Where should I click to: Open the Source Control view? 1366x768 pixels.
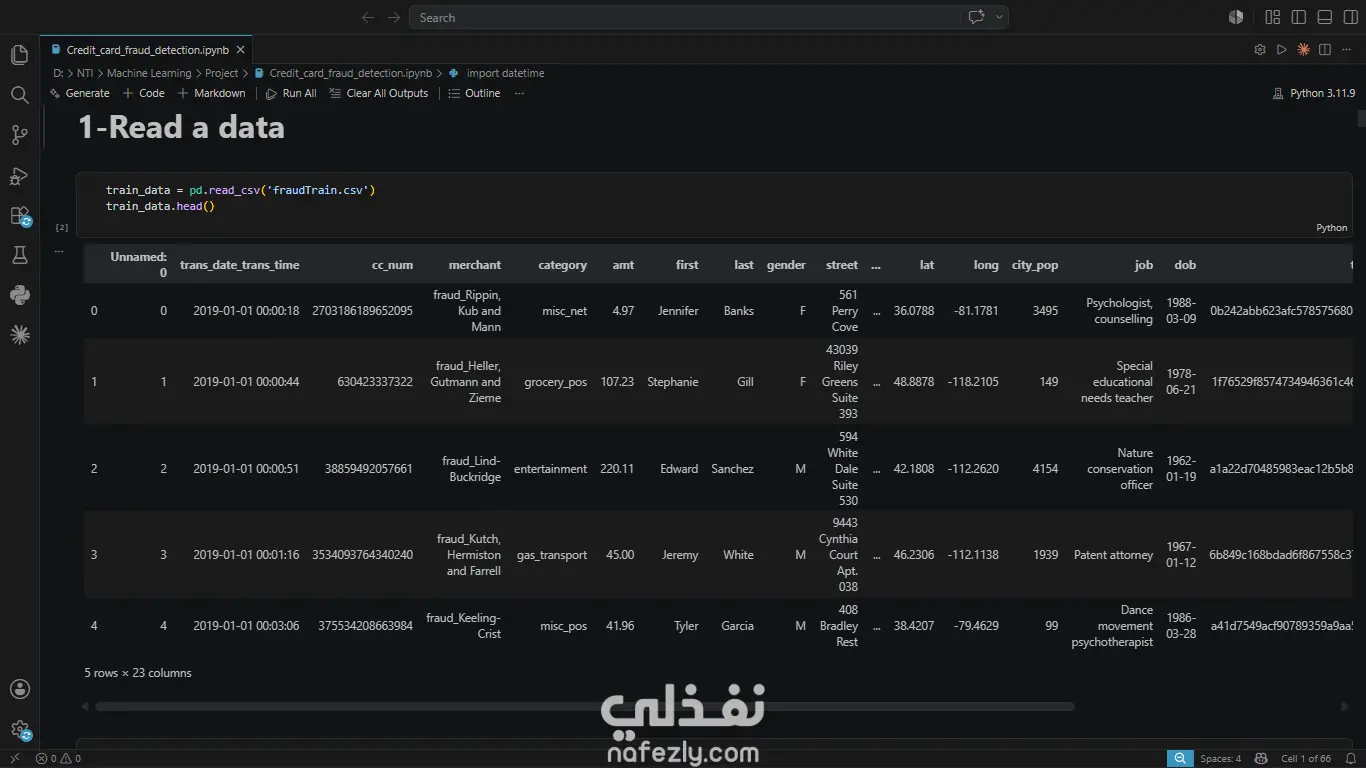pos(19,135)
